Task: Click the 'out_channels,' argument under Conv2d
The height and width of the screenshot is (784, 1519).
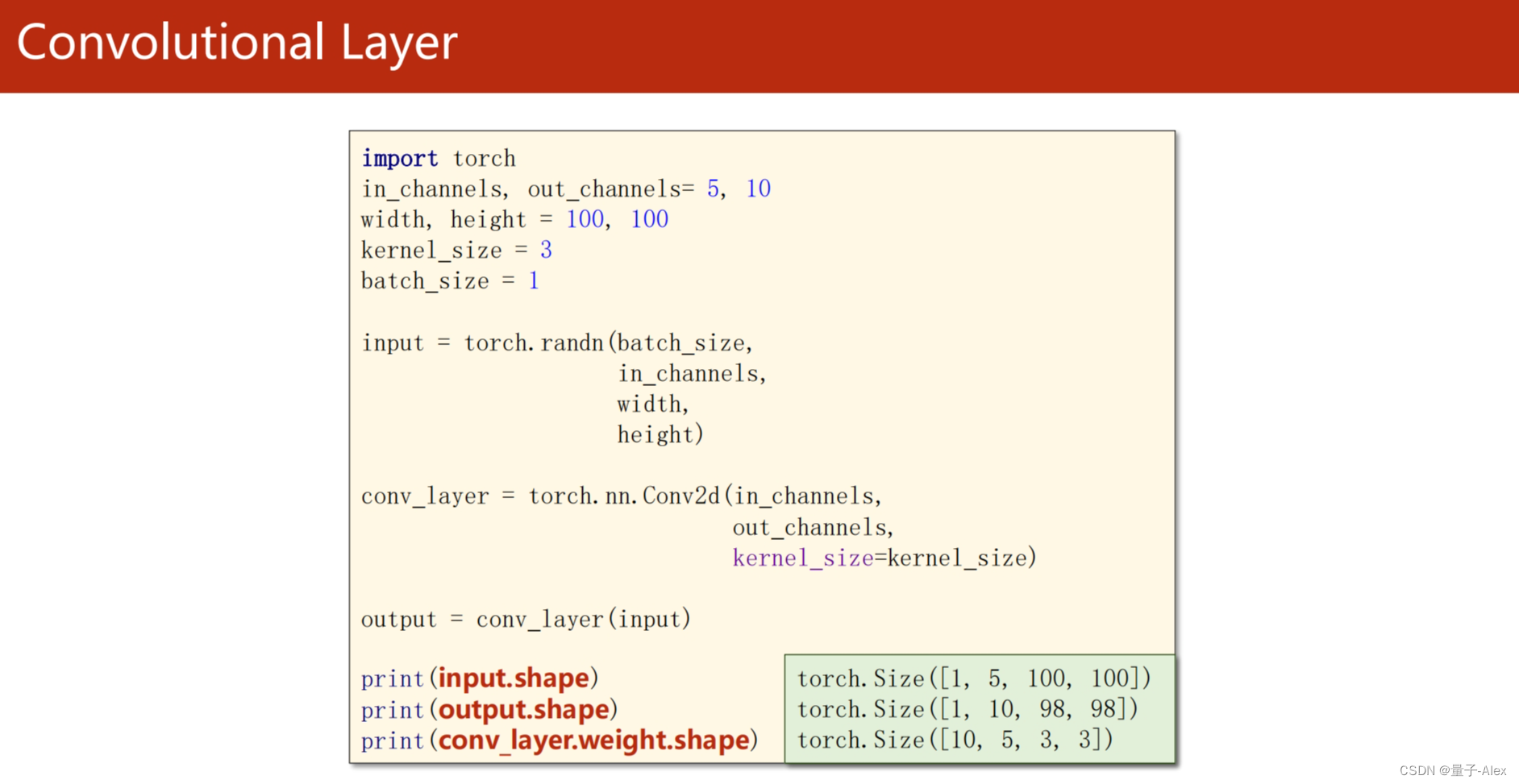Action: point(813,527)
